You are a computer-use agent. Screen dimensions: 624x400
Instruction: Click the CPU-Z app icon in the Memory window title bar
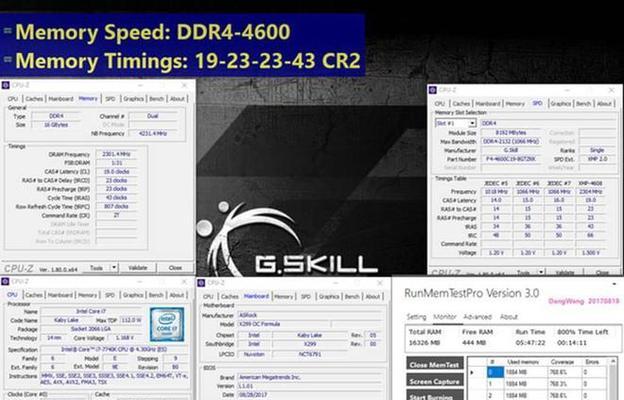[5, 85]
